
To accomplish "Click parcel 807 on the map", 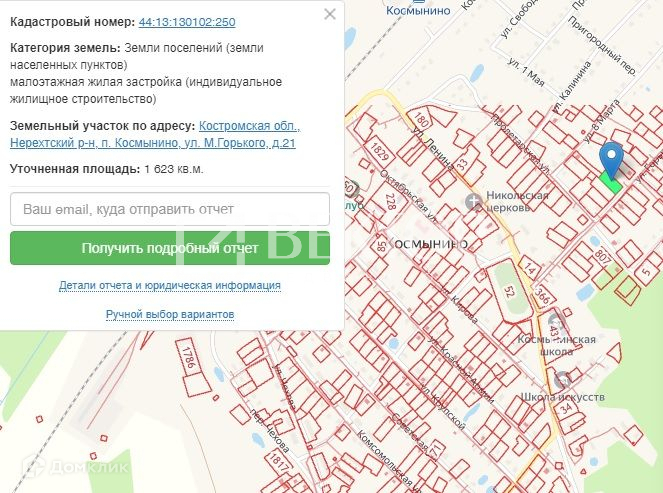I will tap(602, 257).
